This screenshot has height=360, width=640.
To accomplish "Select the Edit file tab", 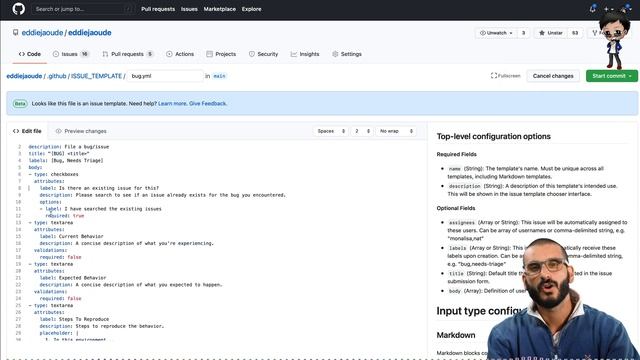I will tap(27, 131).
